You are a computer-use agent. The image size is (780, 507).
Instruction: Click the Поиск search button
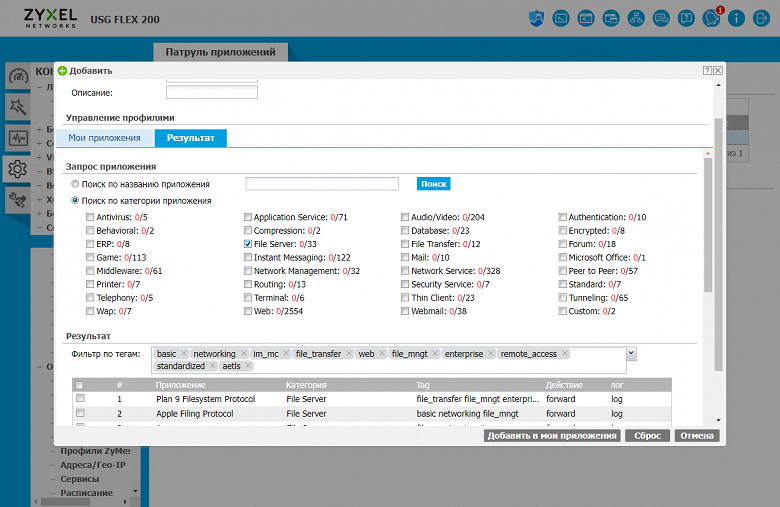pos(434,184)
